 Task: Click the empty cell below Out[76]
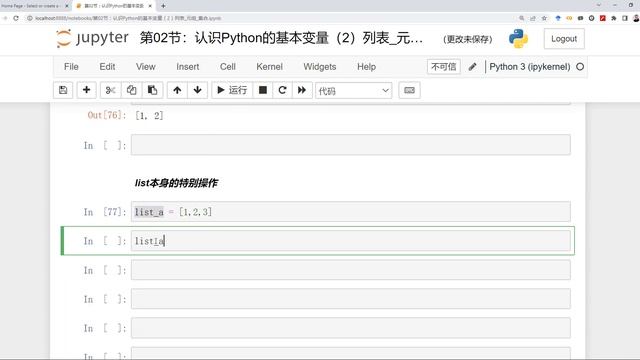pos(351,145)
